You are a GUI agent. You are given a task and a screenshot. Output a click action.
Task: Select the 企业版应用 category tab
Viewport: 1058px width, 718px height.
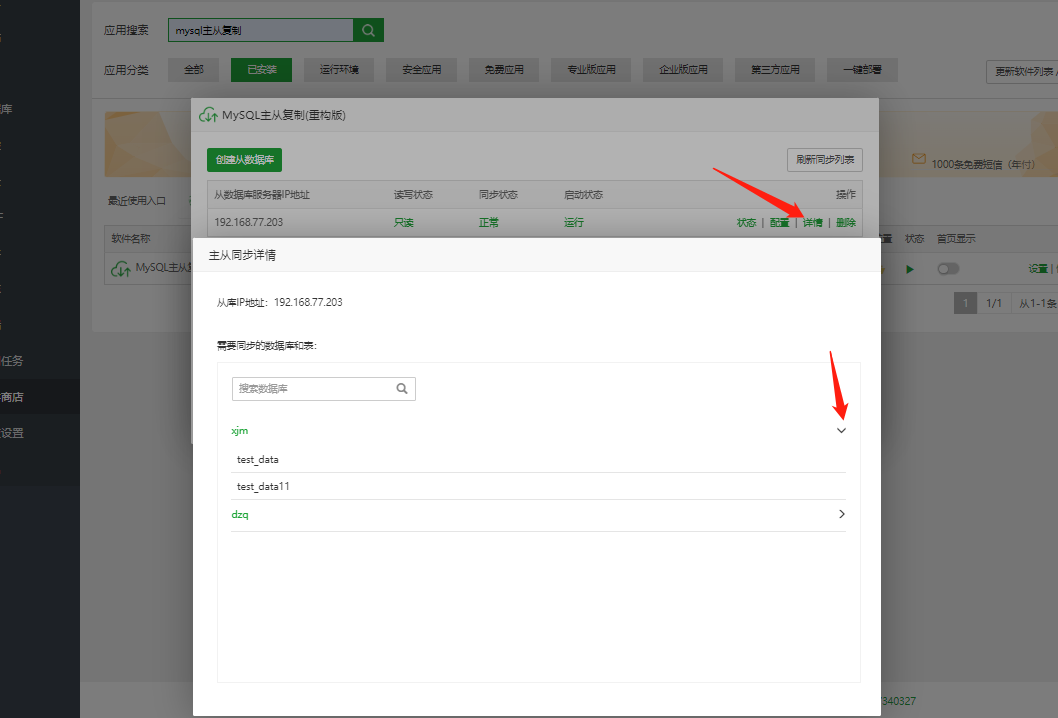pyautogui.click(x=683, y=70)
